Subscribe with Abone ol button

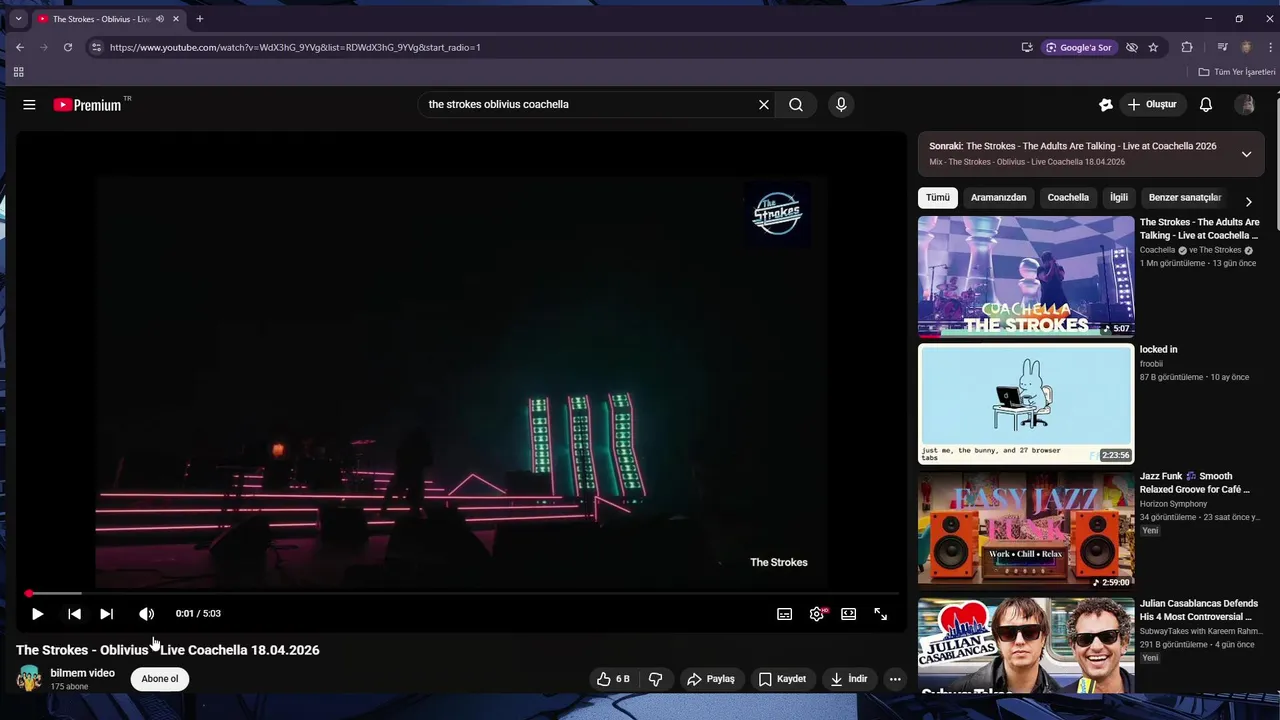[160, 679]
